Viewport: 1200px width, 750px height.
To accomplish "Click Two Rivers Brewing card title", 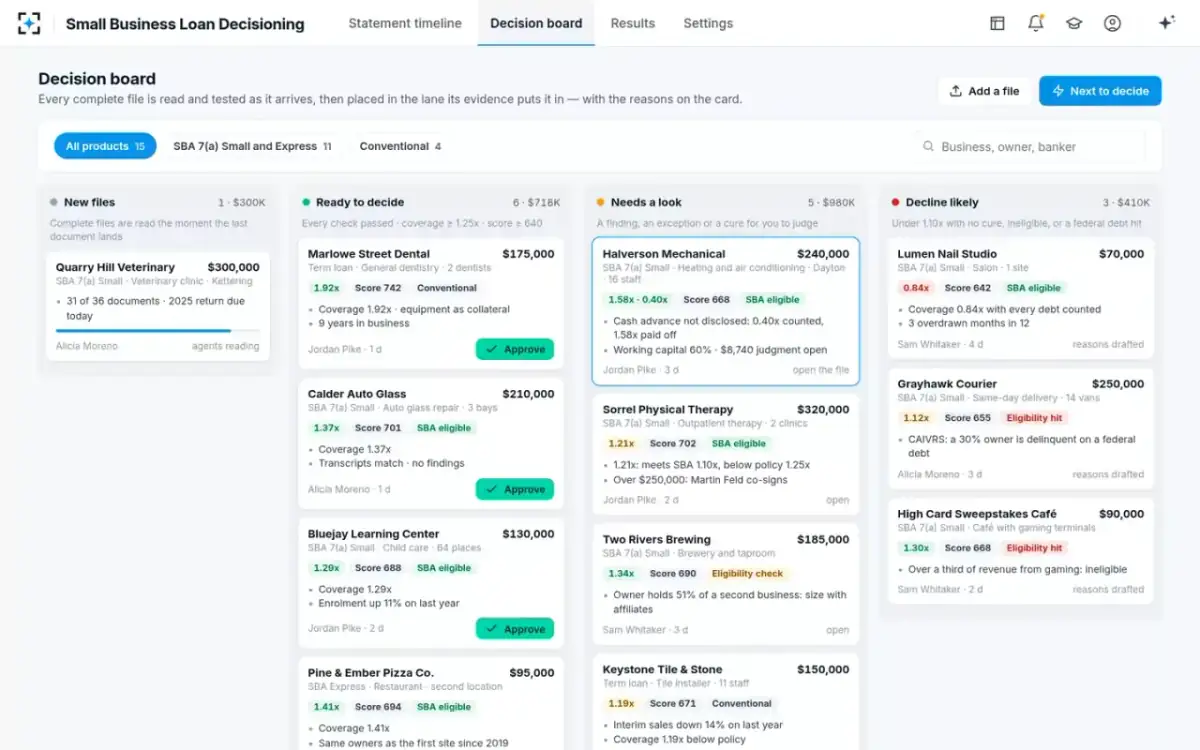I will (x=657, y=539).
